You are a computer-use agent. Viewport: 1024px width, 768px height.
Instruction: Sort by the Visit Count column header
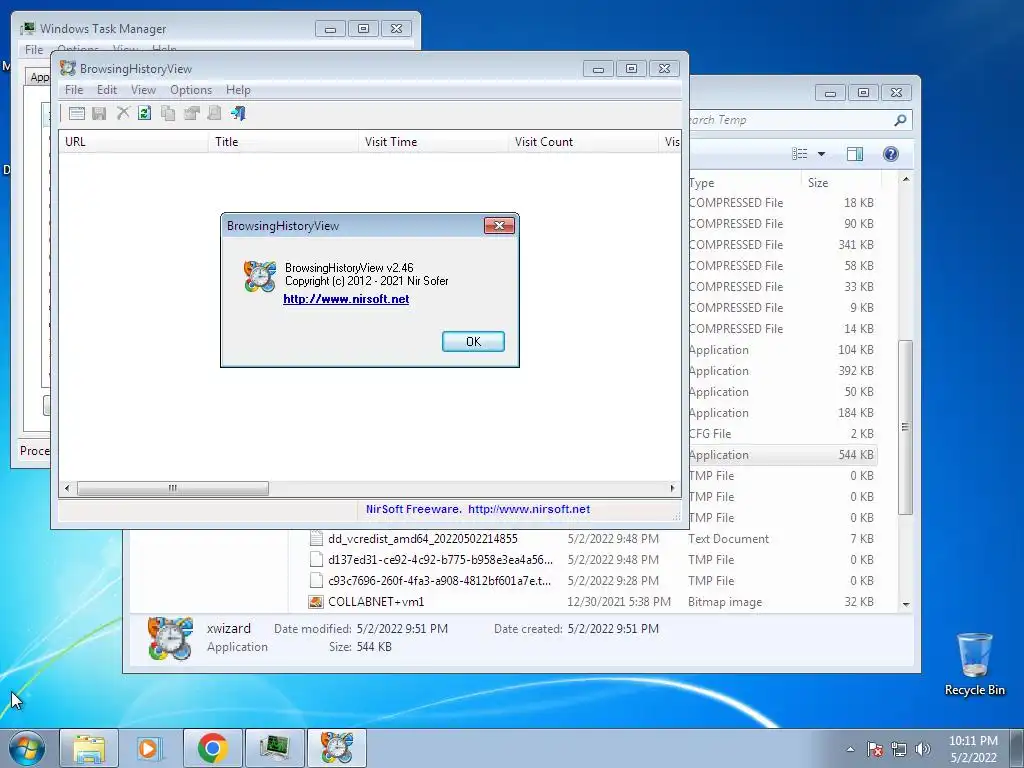coord(583,142)
